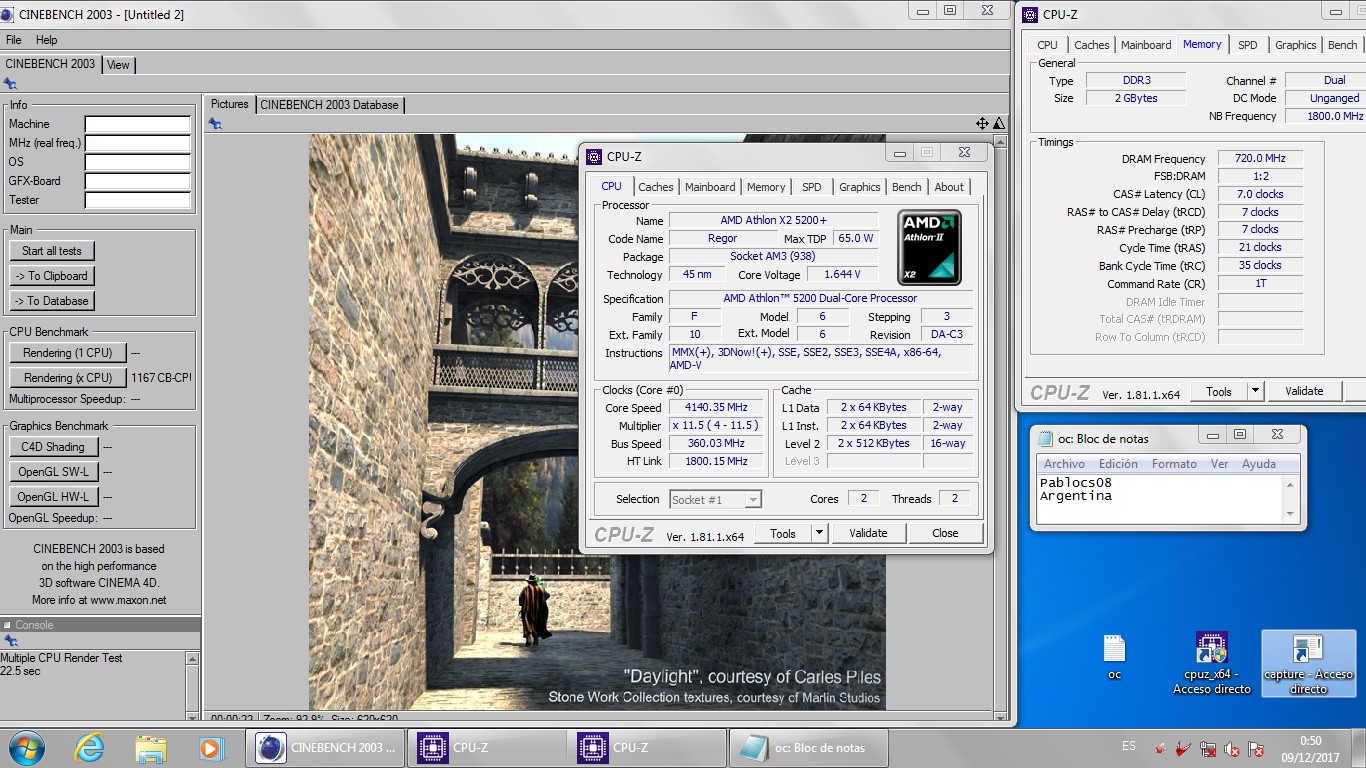
Task: Open CPU tab in background CPU-Z window
Action: (x=1047, y=45)
